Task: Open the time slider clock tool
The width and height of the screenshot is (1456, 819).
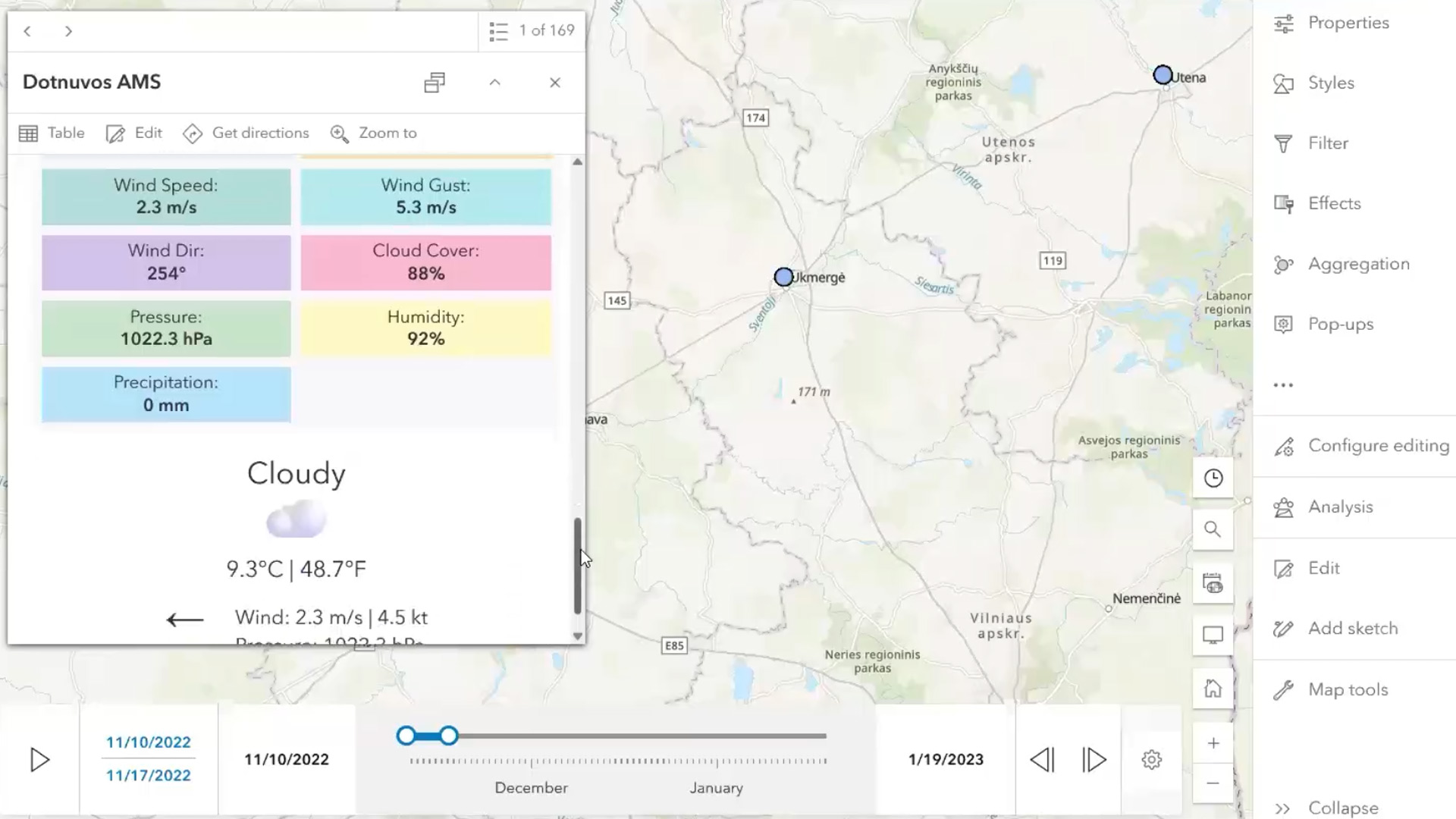Action: pyautogui.click(x=1213, y=478)
